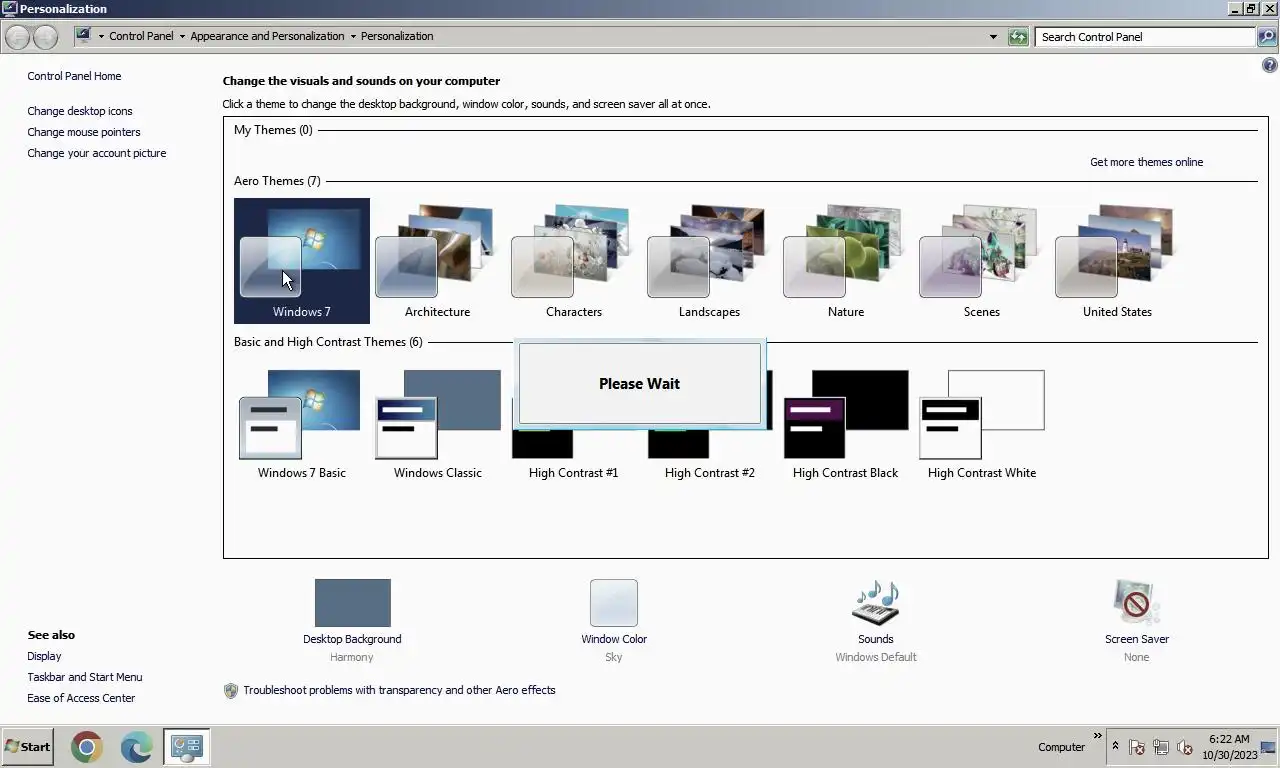Click the address bar monitor icon

(84, 36)
